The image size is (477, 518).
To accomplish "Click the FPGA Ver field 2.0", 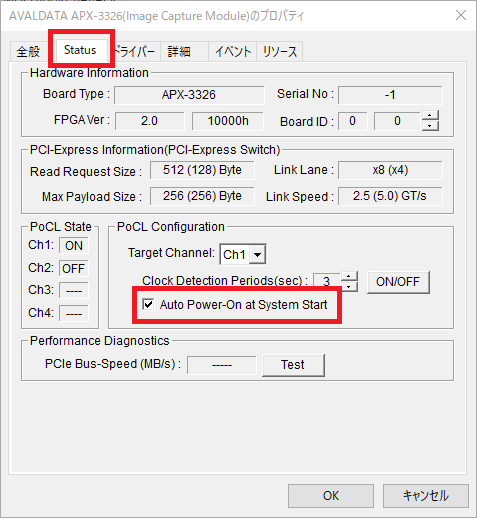I will (150, 121).
